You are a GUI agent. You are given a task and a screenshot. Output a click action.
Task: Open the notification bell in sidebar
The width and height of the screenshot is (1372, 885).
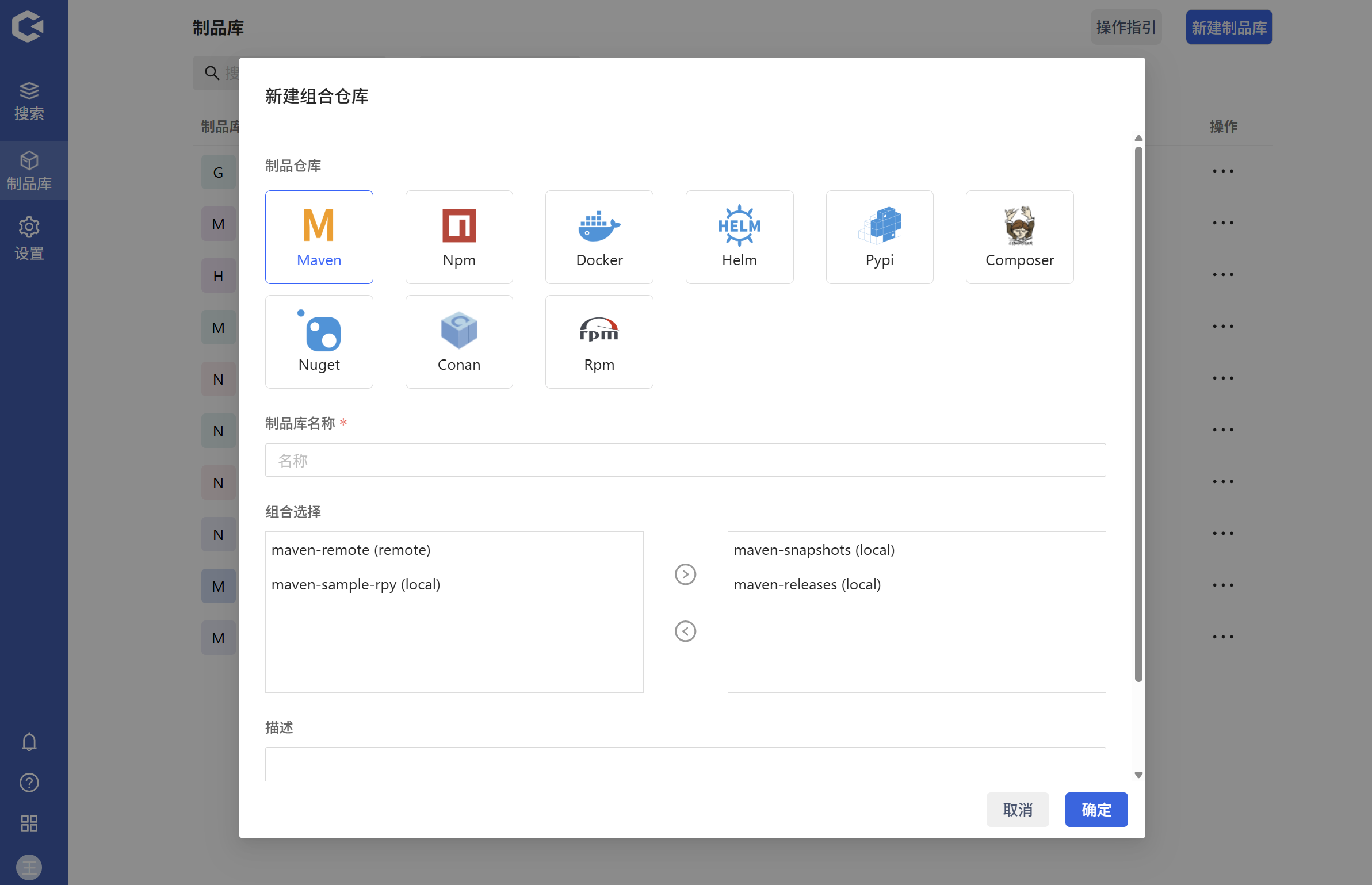(29, 742)
